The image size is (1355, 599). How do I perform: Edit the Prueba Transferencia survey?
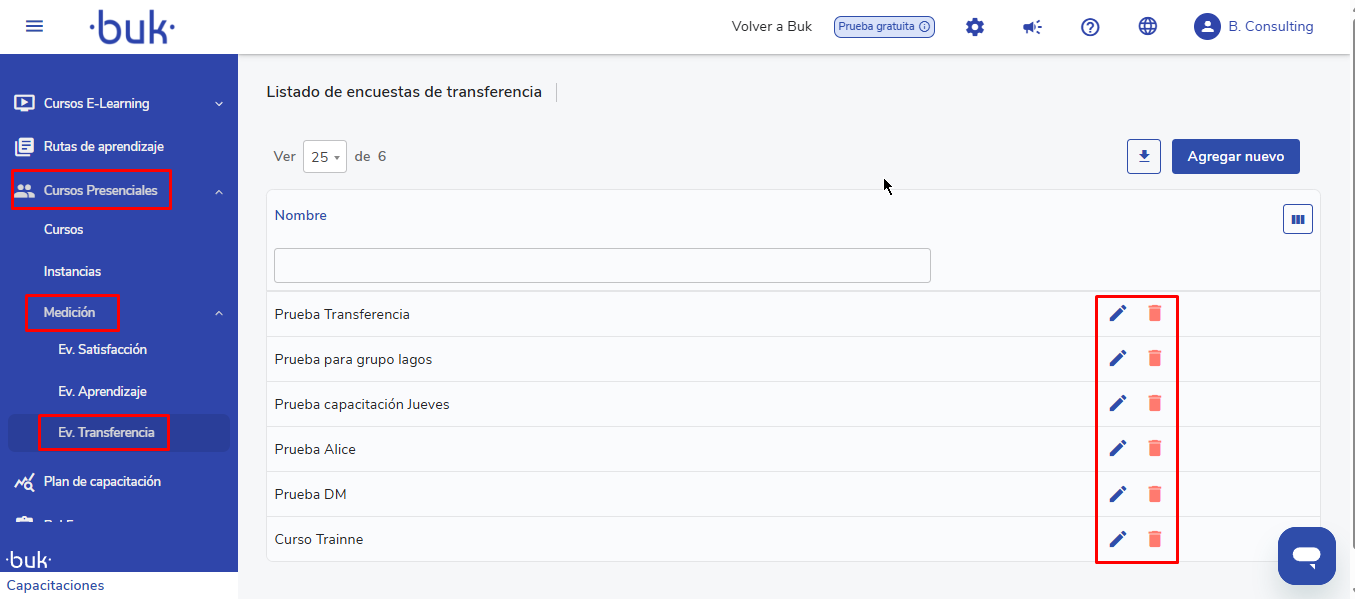point(1118,314)
